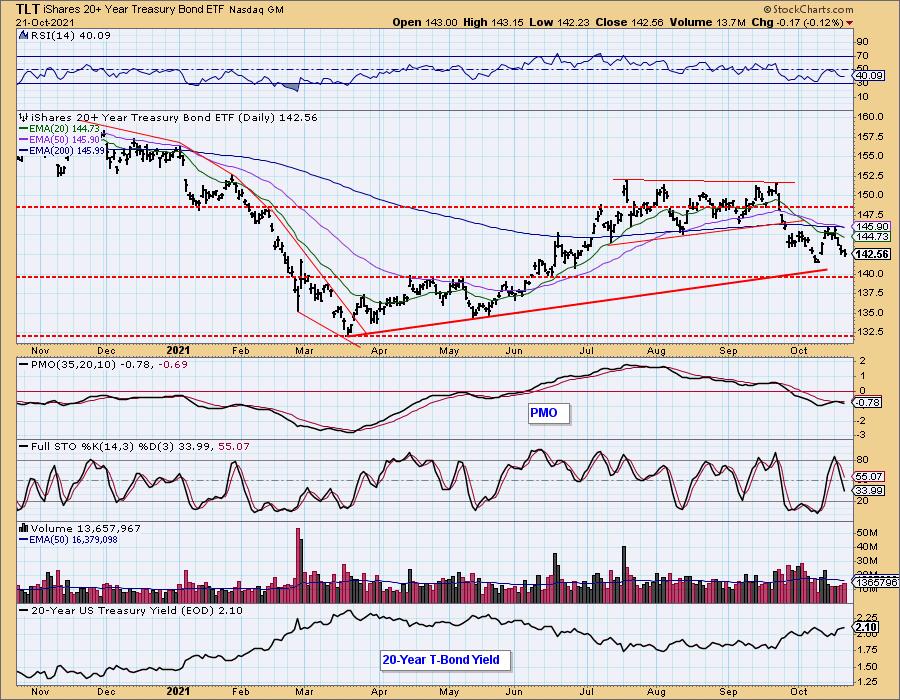Image resolution: width=900 pixels, height=700 pixels.
Task: Click the Volume 13,657,967 label
Action: tap(80, 528)
